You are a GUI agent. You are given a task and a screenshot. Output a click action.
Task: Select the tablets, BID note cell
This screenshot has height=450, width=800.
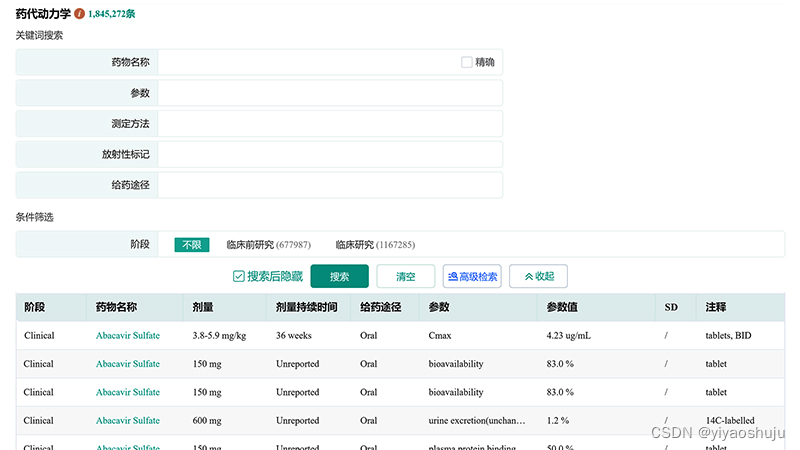[728, 336]
